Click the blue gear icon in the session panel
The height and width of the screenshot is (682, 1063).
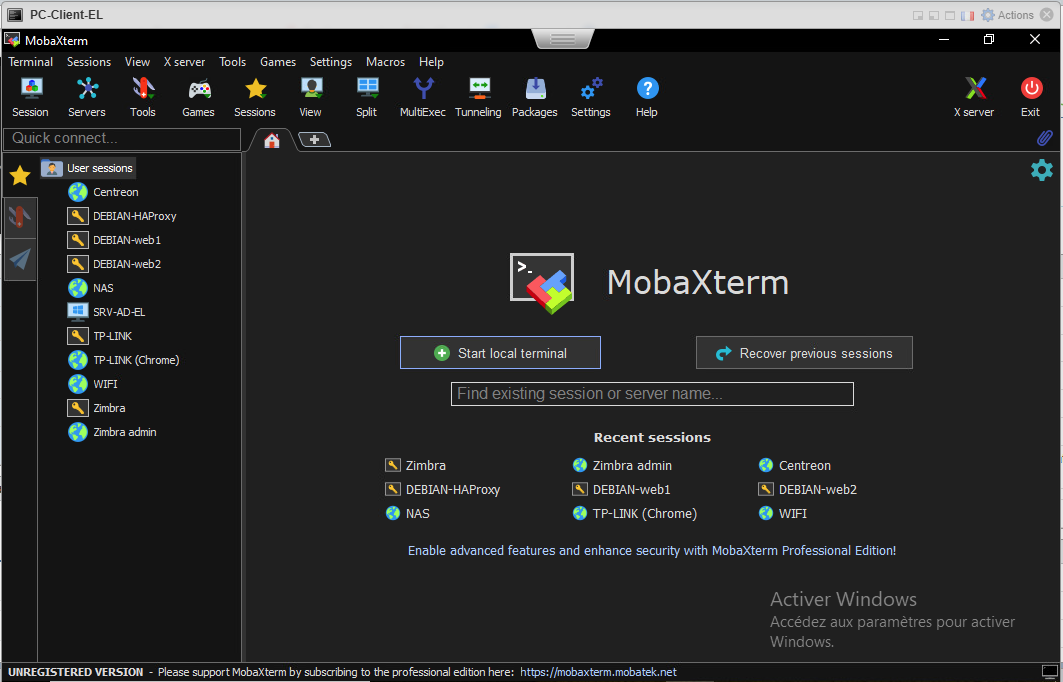1041,170
